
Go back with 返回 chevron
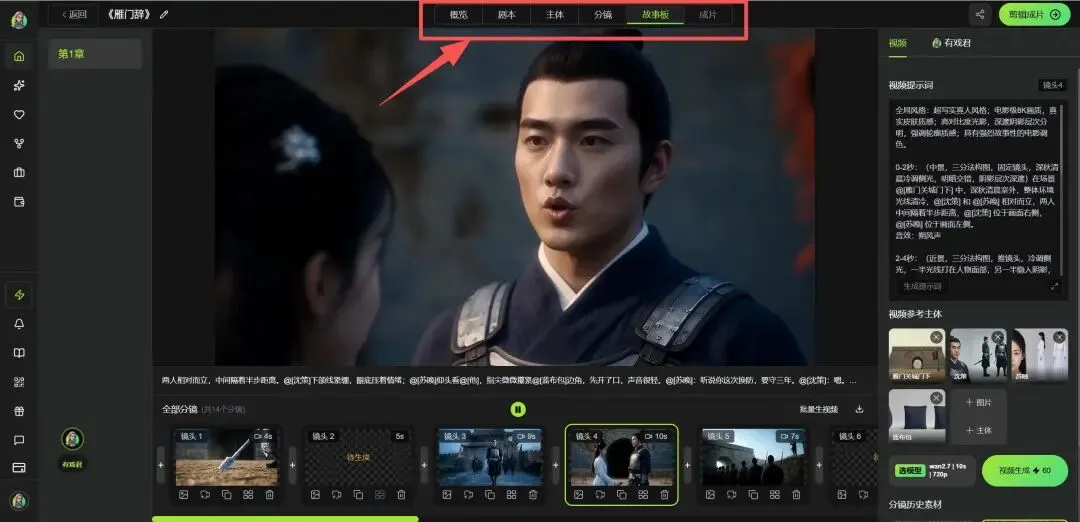74,14
